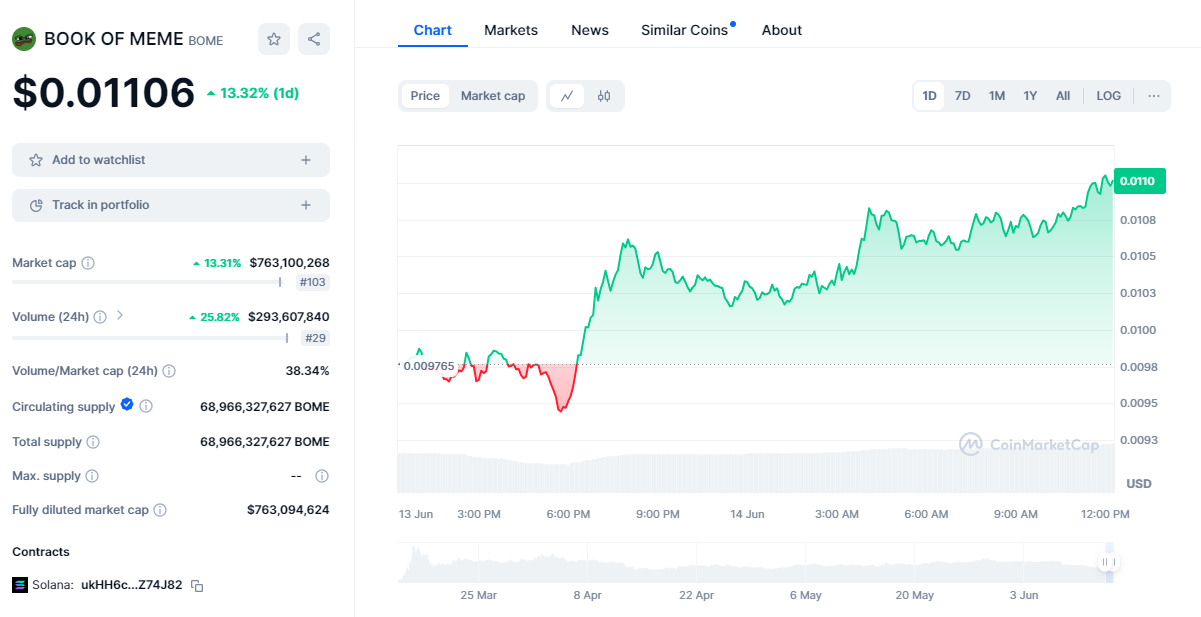1201x617 pixels.
Task: Click the 8 Apr label on the history navigator
Action: (x=587, y=595)
